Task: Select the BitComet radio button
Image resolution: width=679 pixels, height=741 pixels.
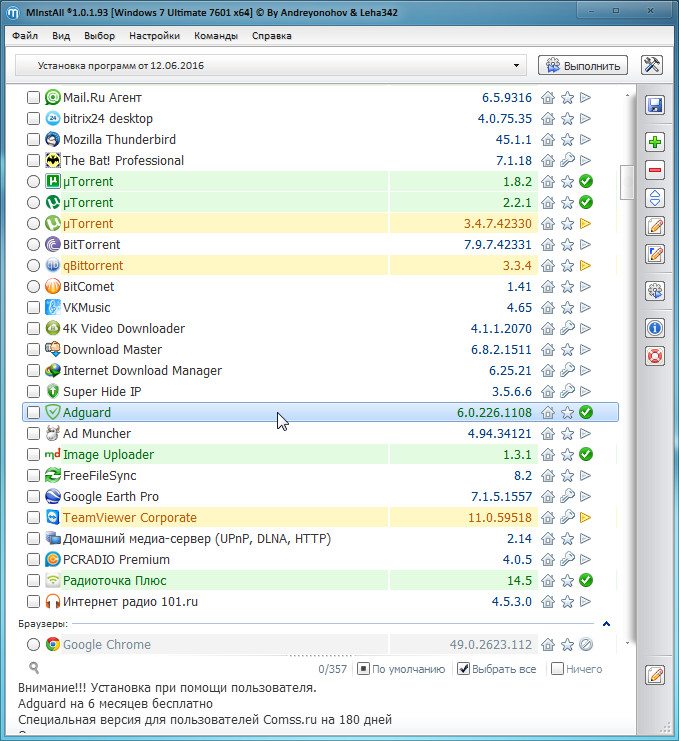Action: (x=33, y=286)
